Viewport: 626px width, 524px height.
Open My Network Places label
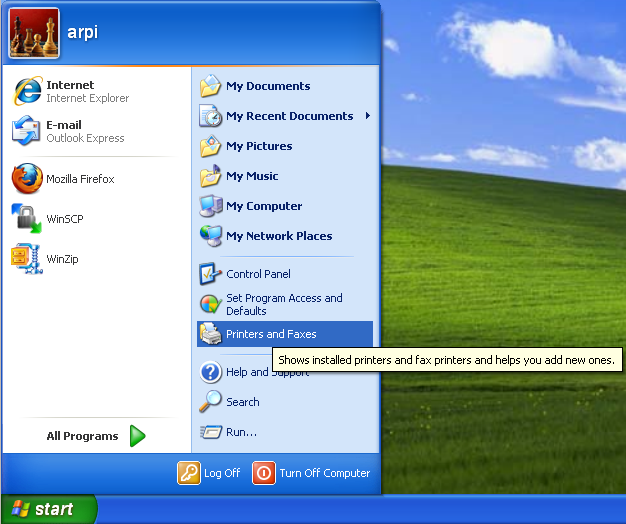pyautogui.click(x=279, y=236)
